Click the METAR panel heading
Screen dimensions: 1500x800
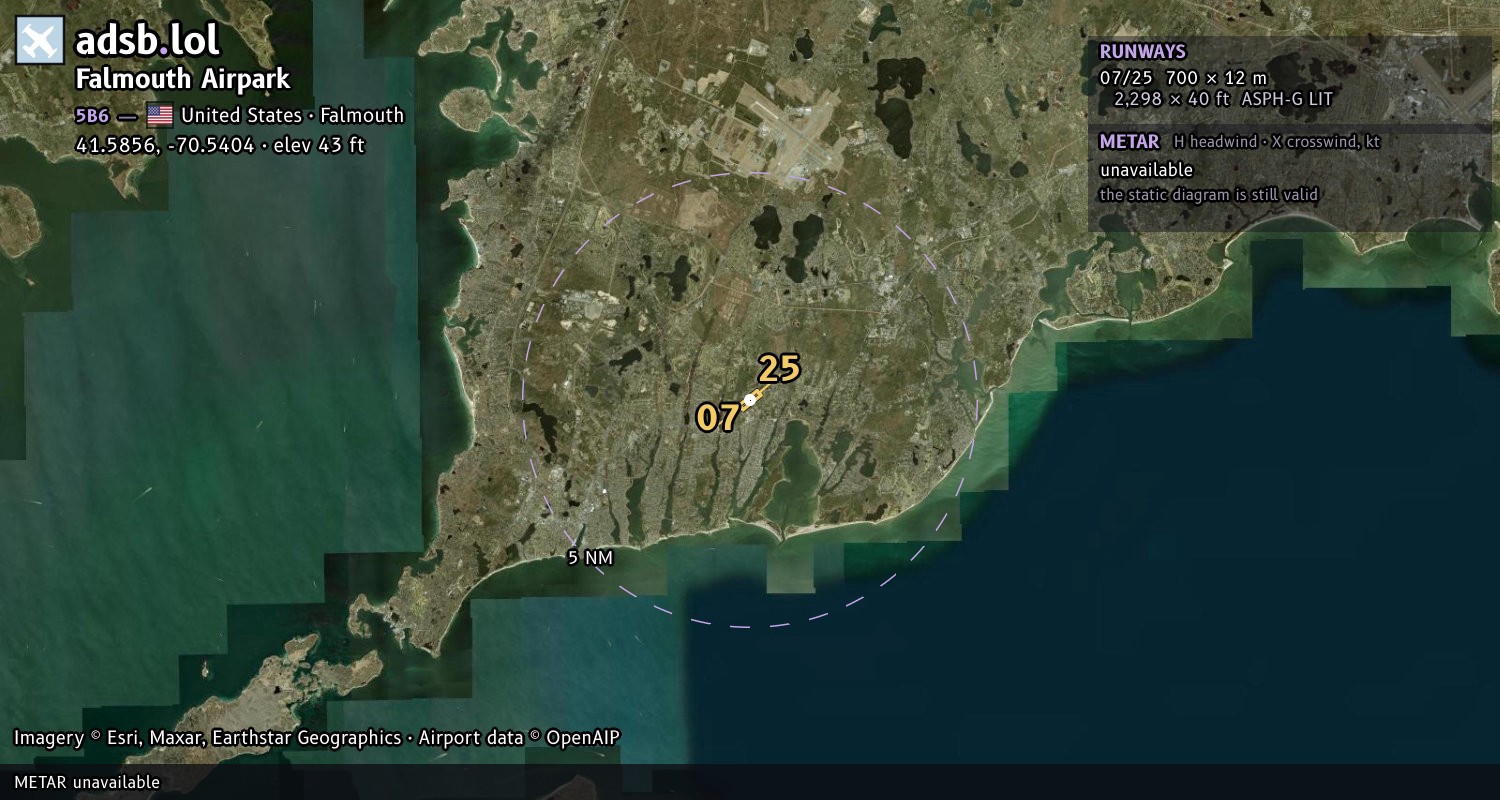1130,141
